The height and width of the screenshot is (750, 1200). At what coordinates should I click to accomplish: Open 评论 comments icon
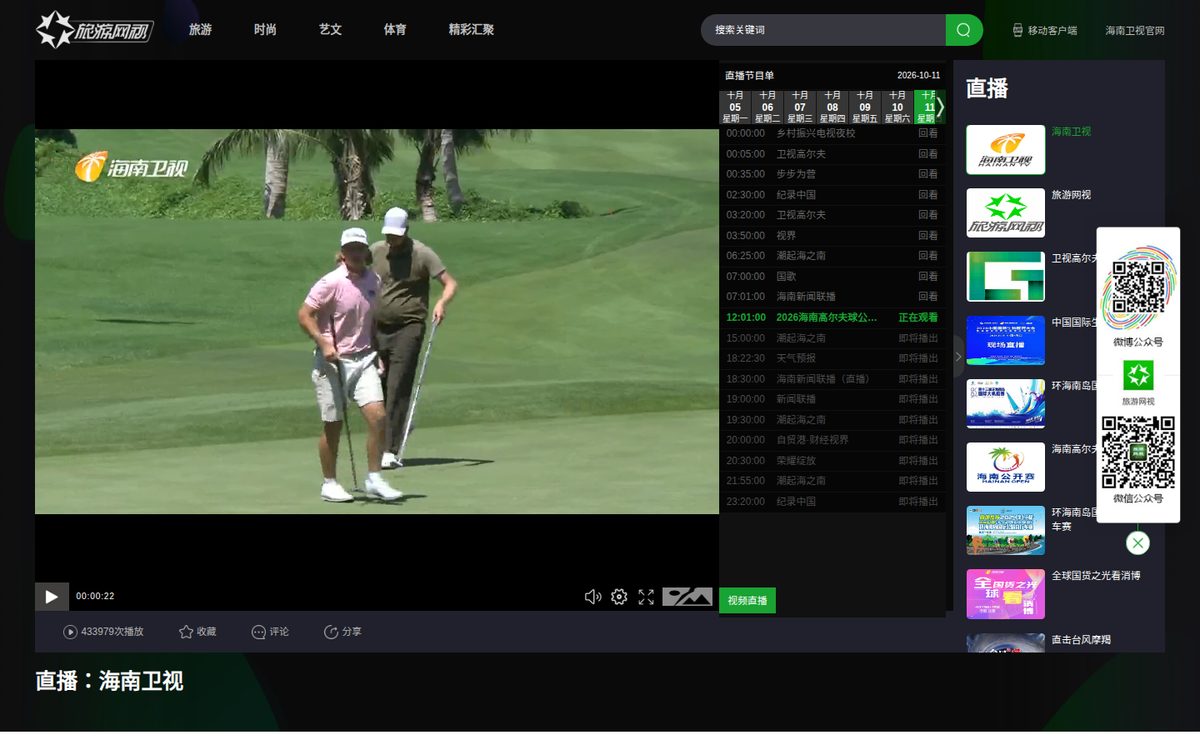[x=259, y=632]
